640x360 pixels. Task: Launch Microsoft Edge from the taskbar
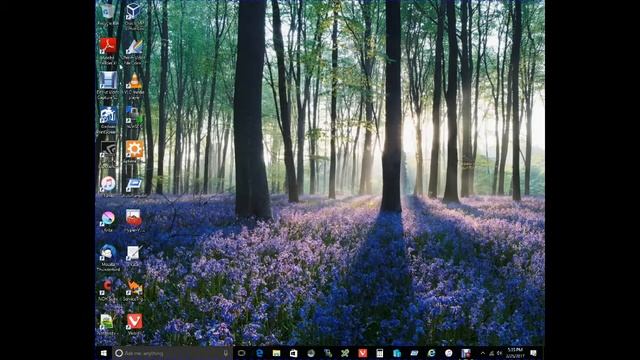pos(259,353)
